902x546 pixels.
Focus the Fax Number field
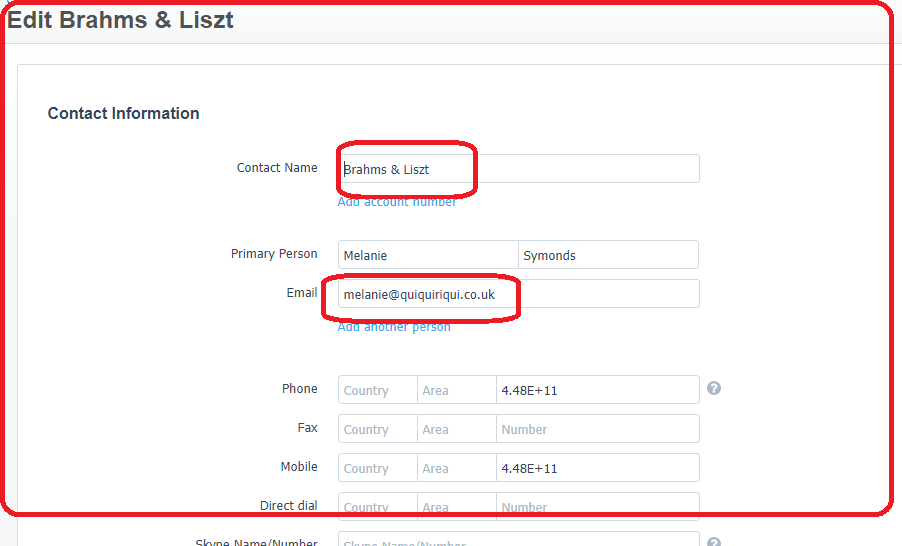coord(598,429)
